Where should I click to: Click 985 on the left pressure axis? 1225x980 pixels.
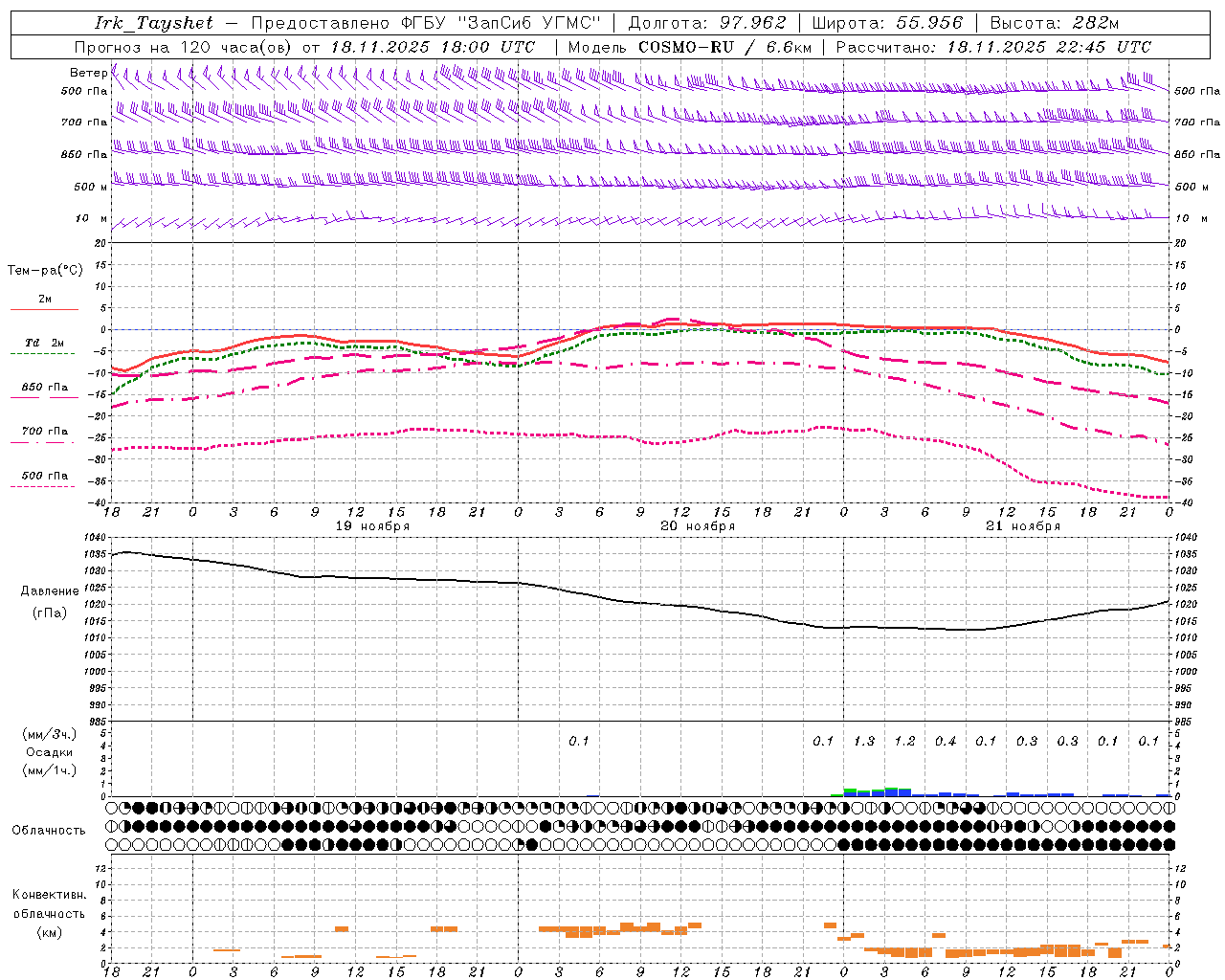coord(100,722)
